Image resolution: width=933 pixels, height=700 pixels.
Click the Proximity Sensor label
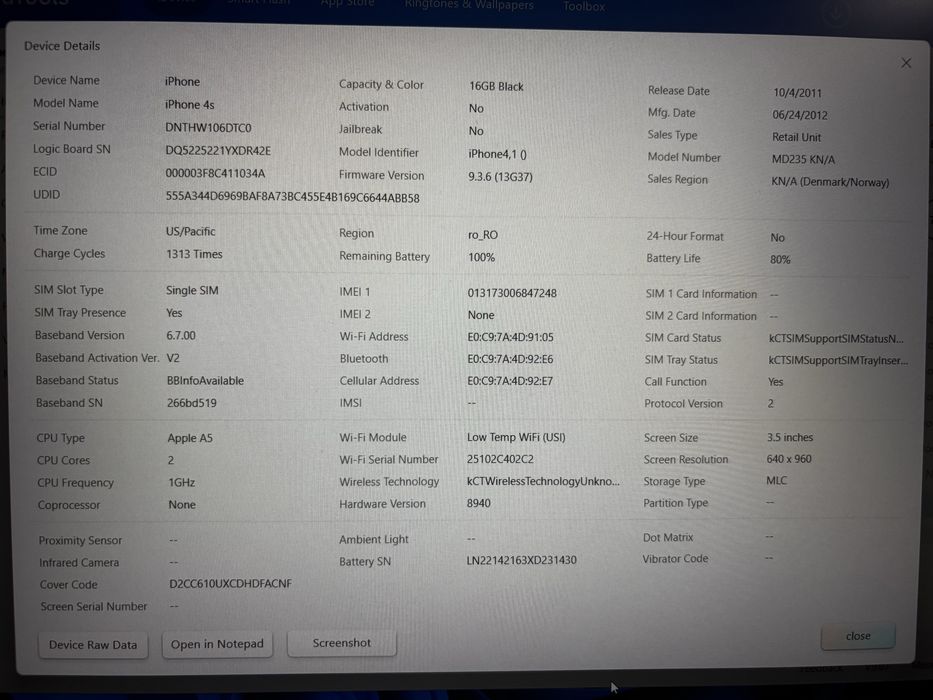tap(80, 540)
